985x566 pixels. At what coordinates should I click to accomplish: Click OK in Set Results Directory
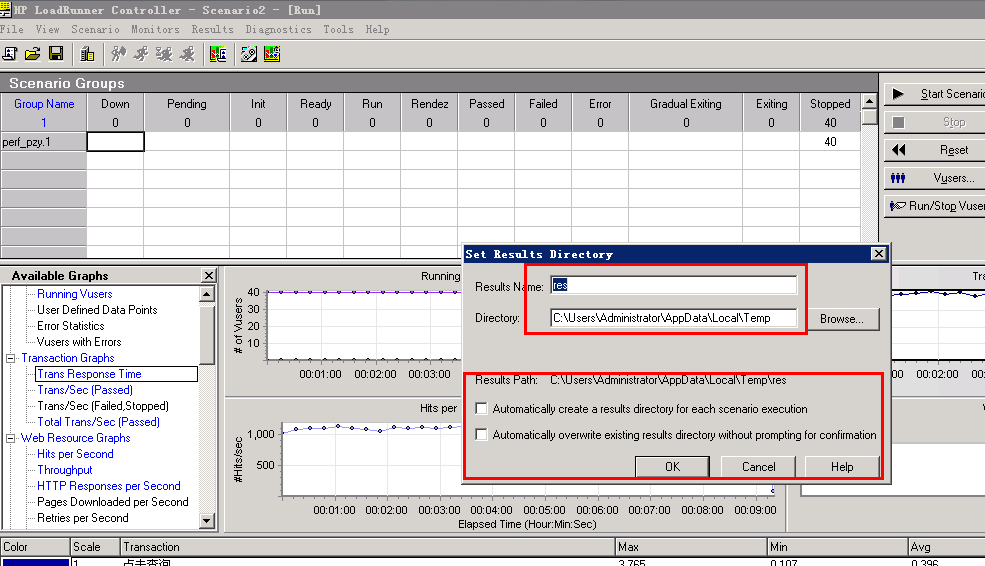[x=672, y=467]
